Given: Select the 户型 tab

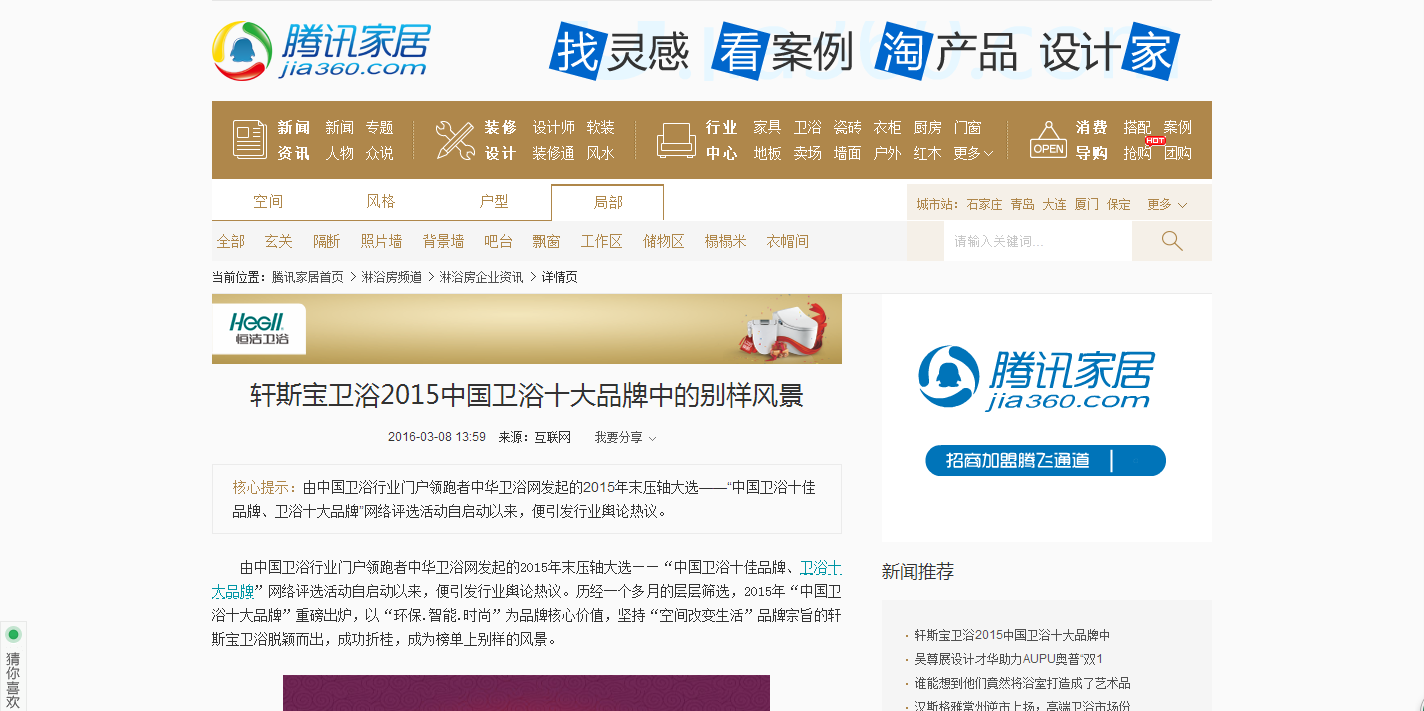Looking at the screenshot, I should [494, 202].
